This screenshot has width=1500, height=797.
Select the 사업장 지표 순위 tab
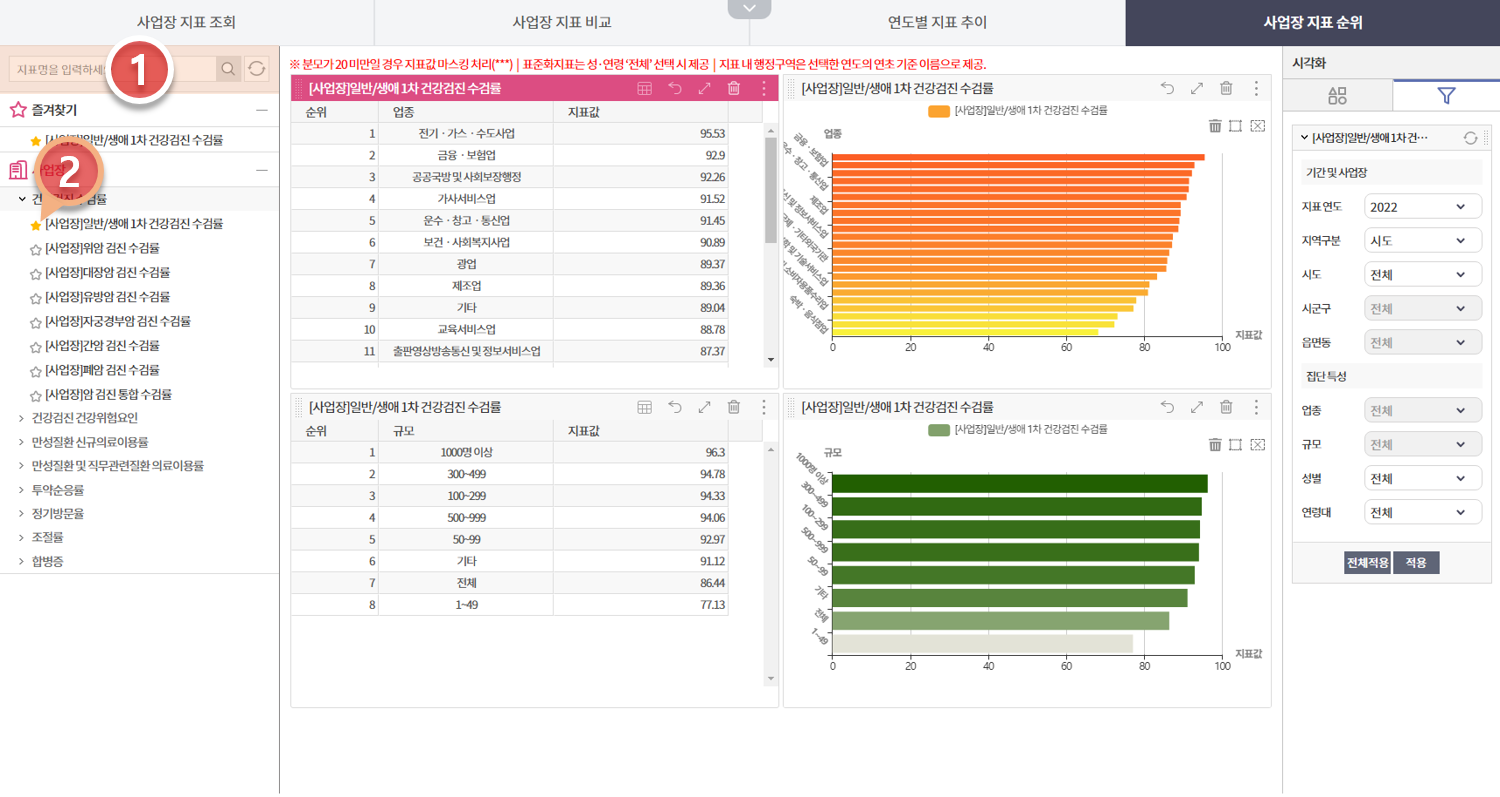pyautogui.click(x=1313, y=23)
